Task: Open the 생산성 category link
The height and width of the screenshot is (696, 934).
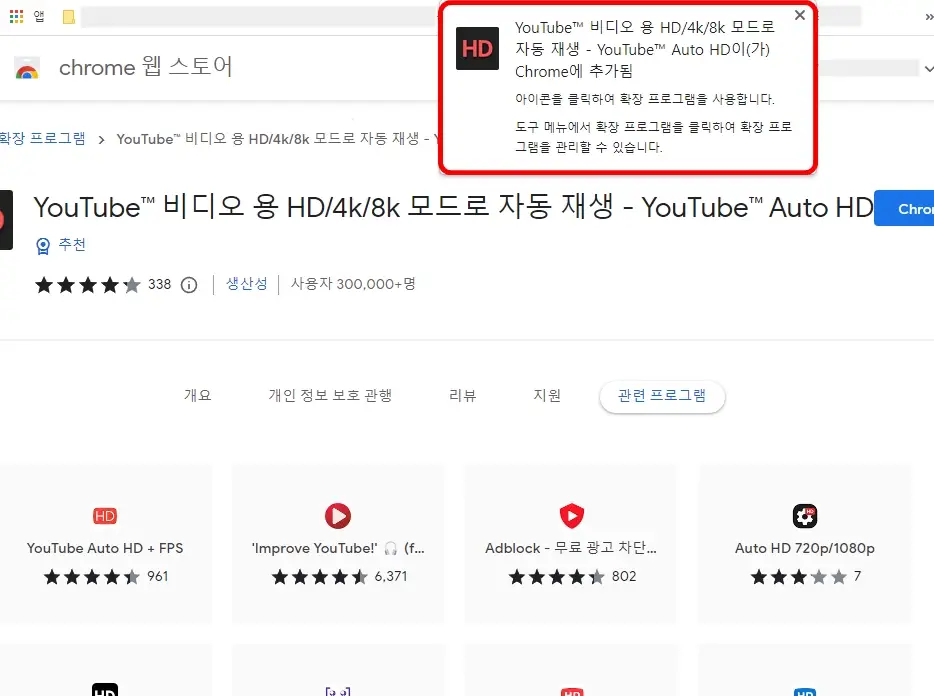Action: tap(246, 285)
